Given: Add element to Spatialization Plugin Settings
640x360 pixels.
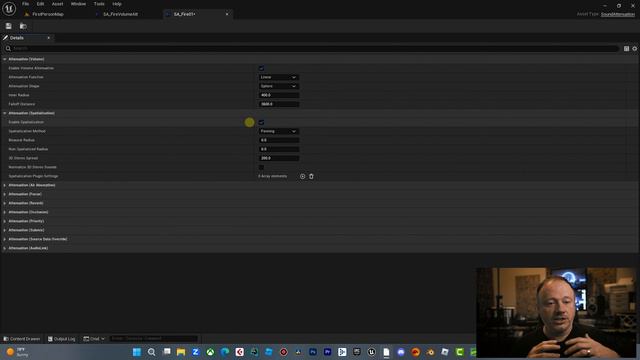Looking at the screenshot, I should coord(302,176).
